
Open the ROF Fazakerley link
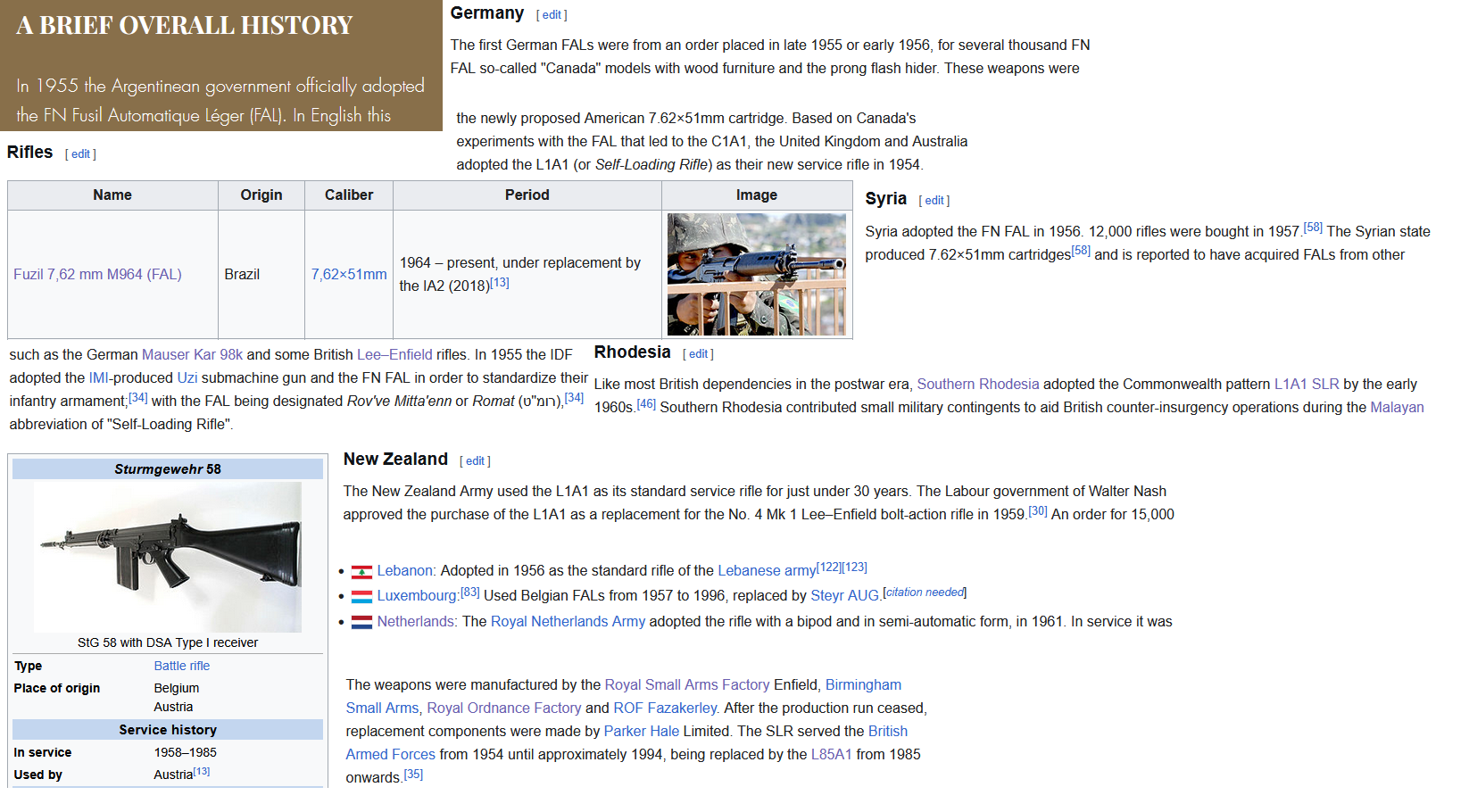click(x=665, y=708)
